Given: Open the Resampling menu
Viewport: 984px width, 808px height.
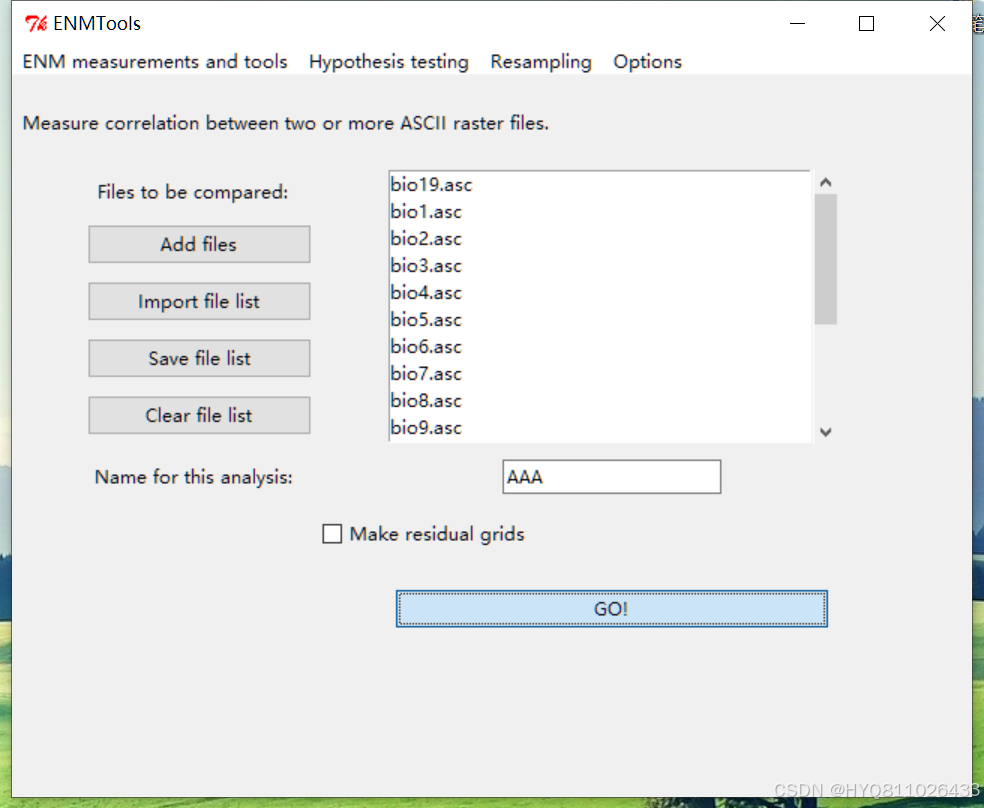Looking at the screenshot, I should pyautogui.click(x=541, y=61).
